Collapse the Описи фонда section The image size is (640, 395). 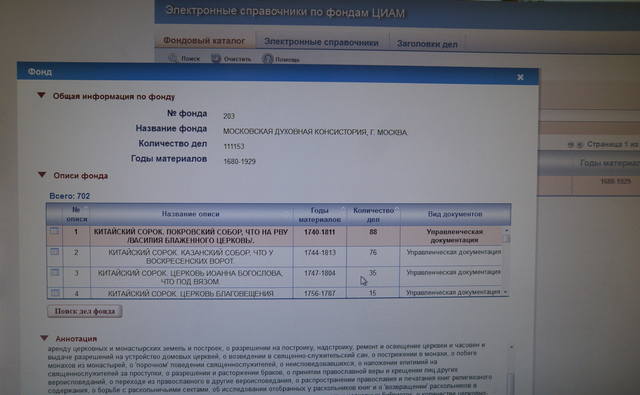pos(42,175)
